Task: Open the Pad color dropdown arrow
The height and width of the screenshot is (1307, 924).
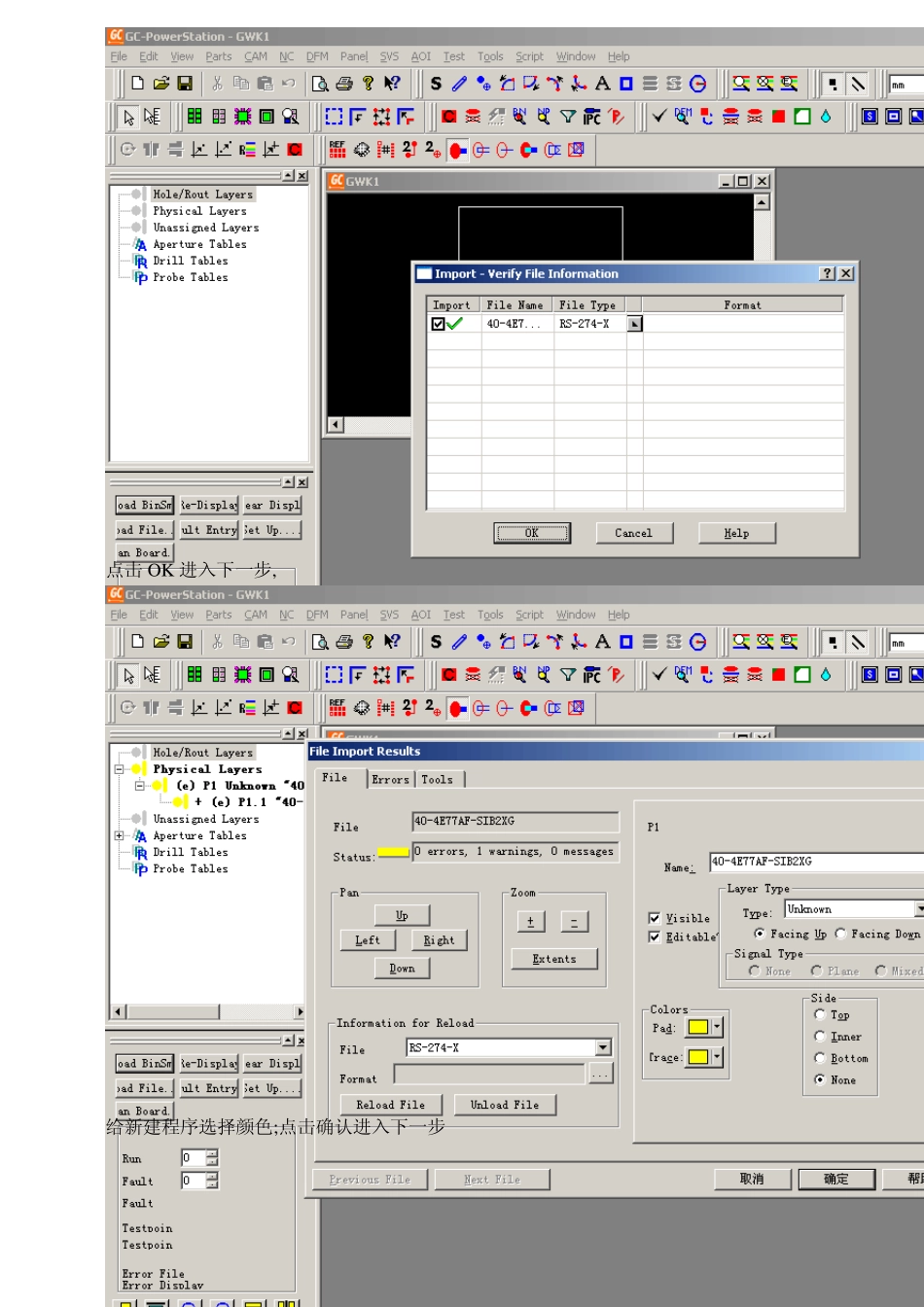Action: click(717, 1027)
